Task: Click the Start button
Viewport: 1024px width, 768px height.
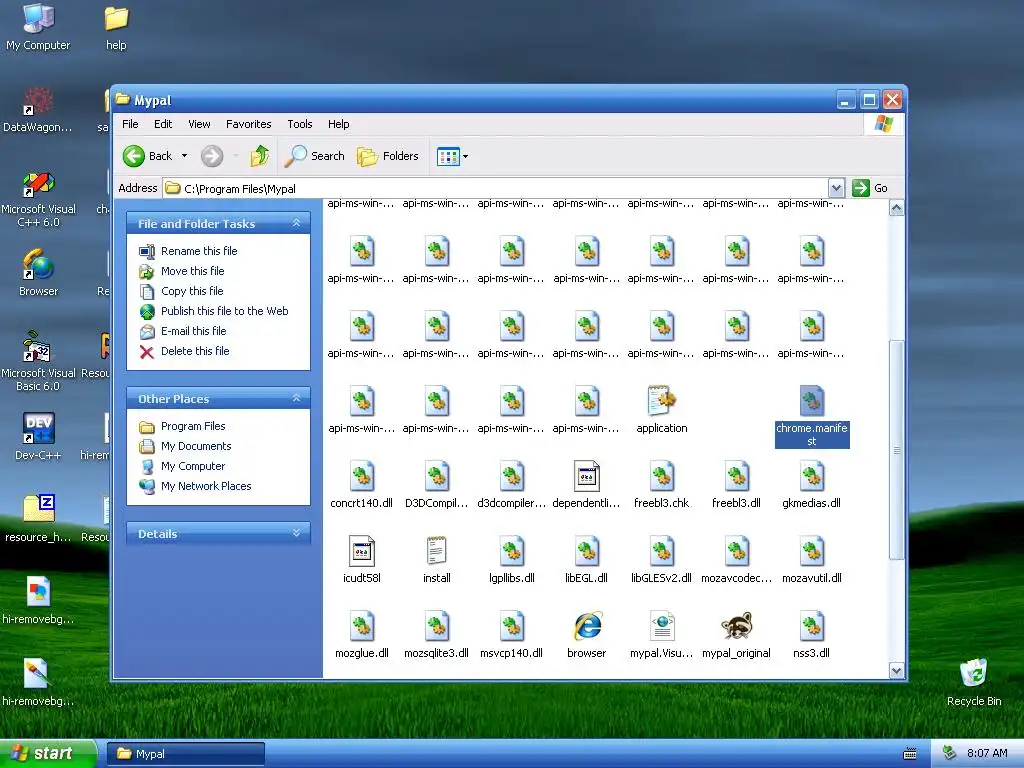Action: [48, 754]
